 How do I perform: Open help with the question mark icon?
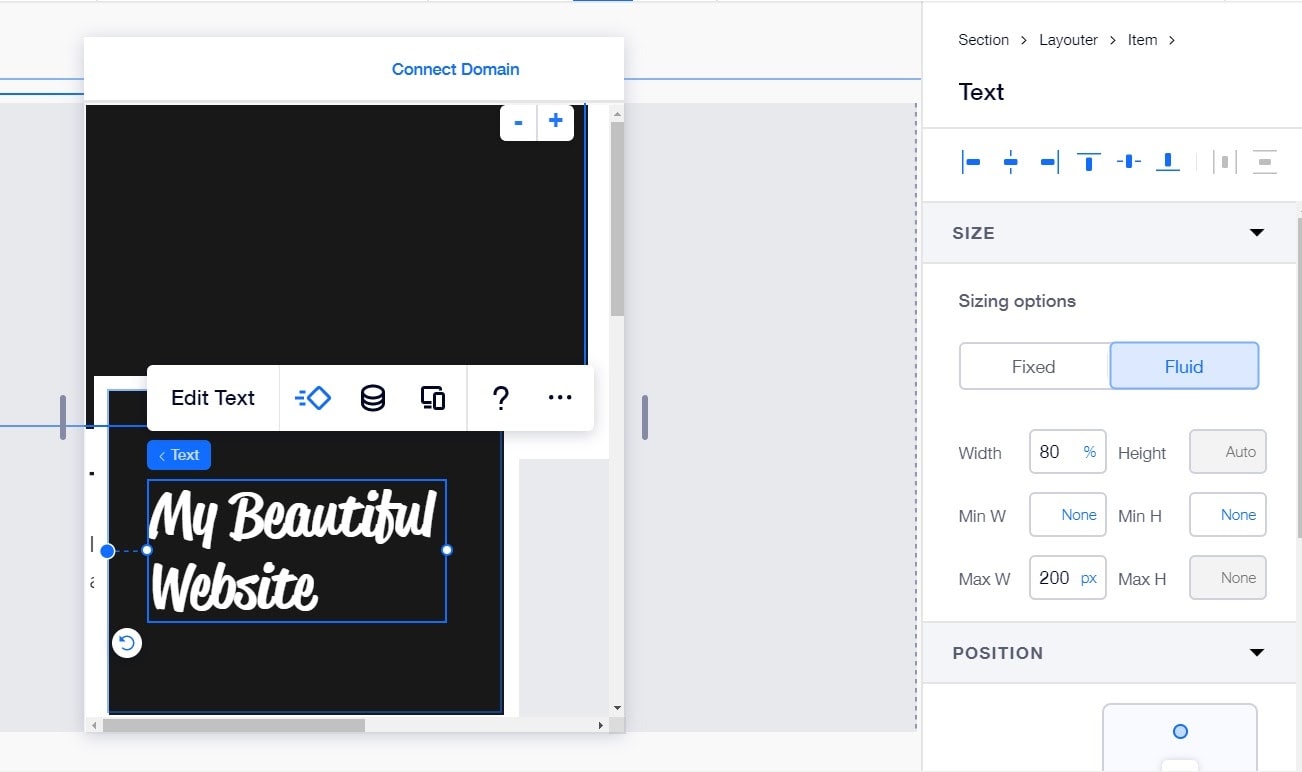[x=500, y=397]
